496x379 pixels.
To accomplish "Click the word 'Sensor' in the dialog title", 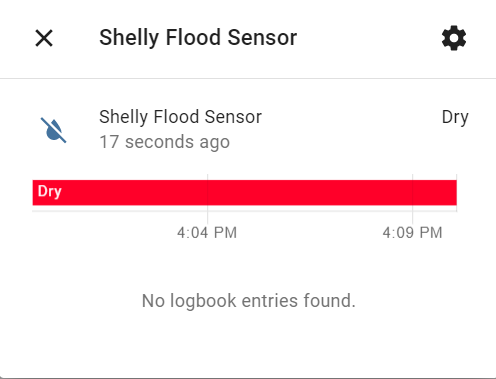I will (262, 37).
